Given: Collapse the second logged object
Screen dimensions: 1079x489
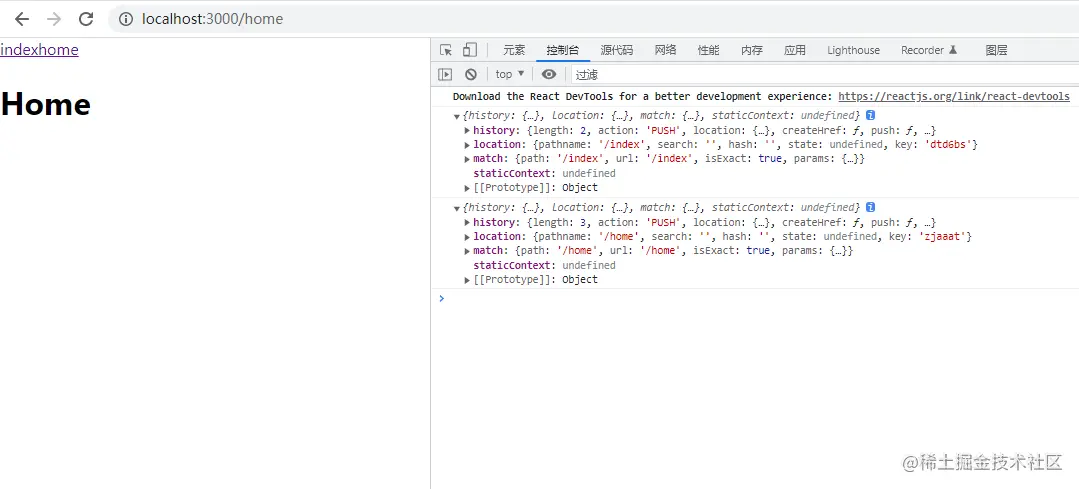Looking at the screenshot, I should click(457, 208).
